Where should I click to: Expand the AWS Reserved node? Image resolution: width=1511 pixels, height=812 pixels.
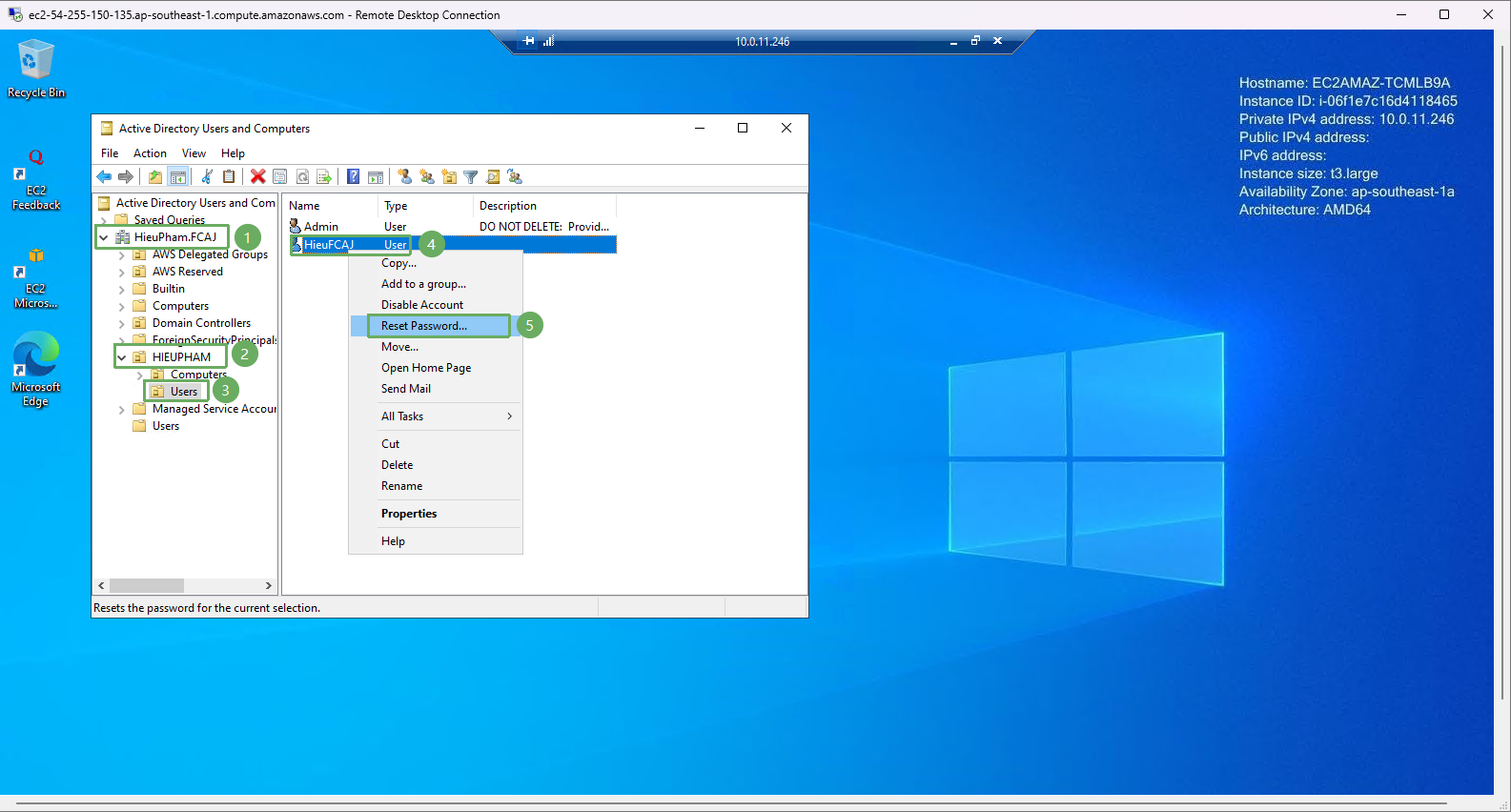122,272
